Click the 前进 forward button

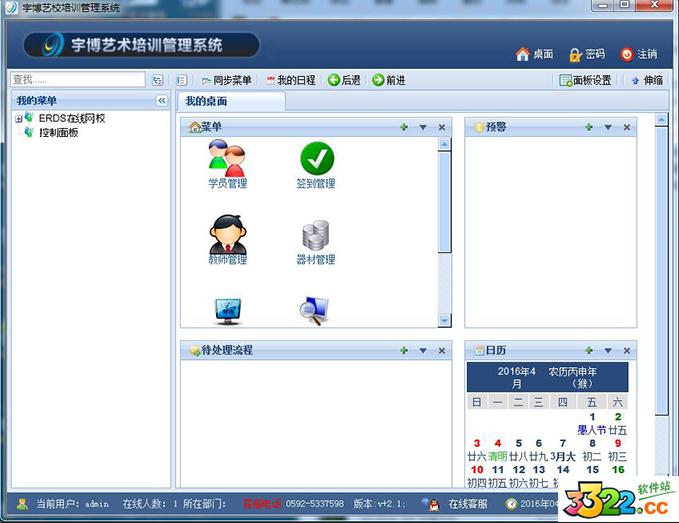(389, 80)
